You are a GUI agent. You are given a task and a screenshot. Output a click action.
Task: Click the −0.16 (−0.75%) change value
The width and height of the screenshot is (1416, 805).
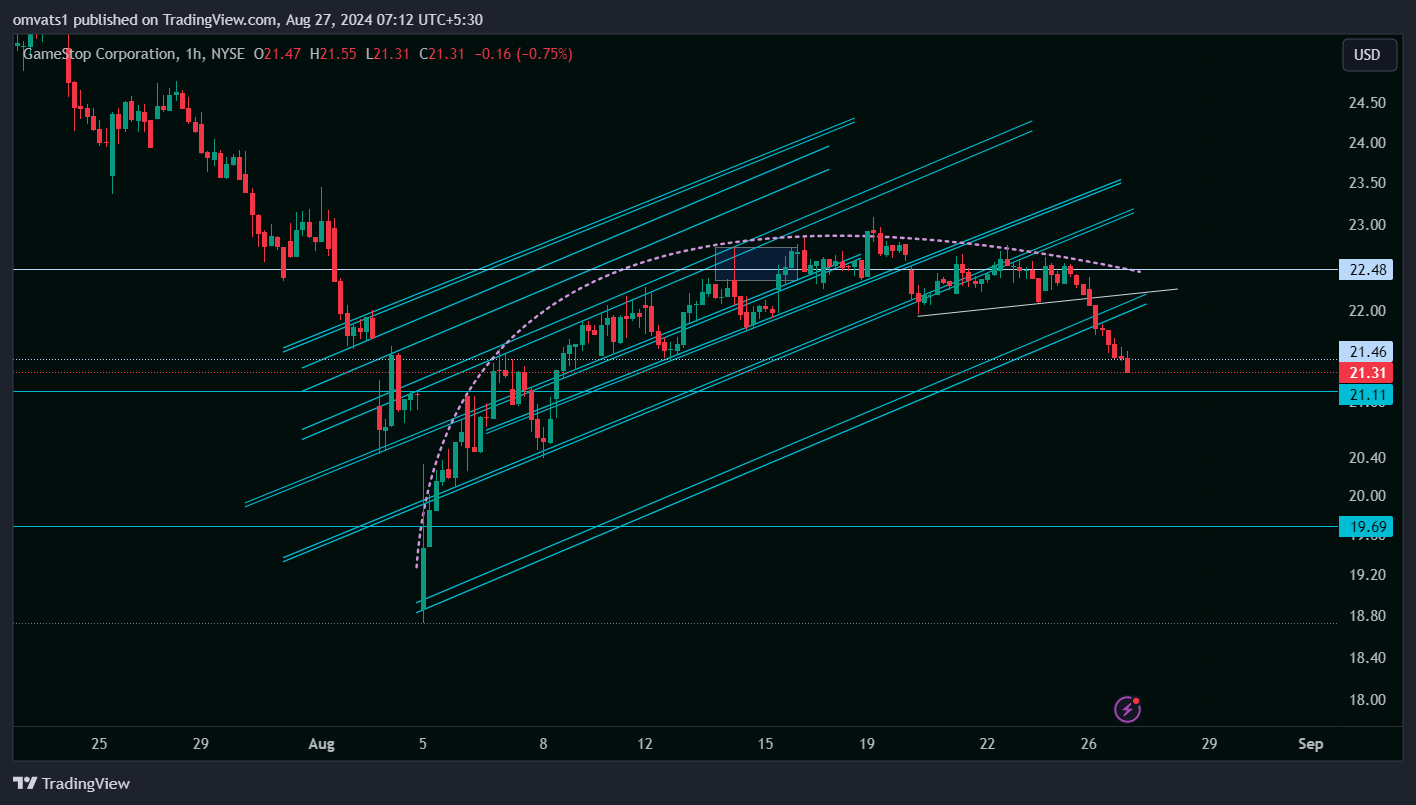click(x=523, y=54)
